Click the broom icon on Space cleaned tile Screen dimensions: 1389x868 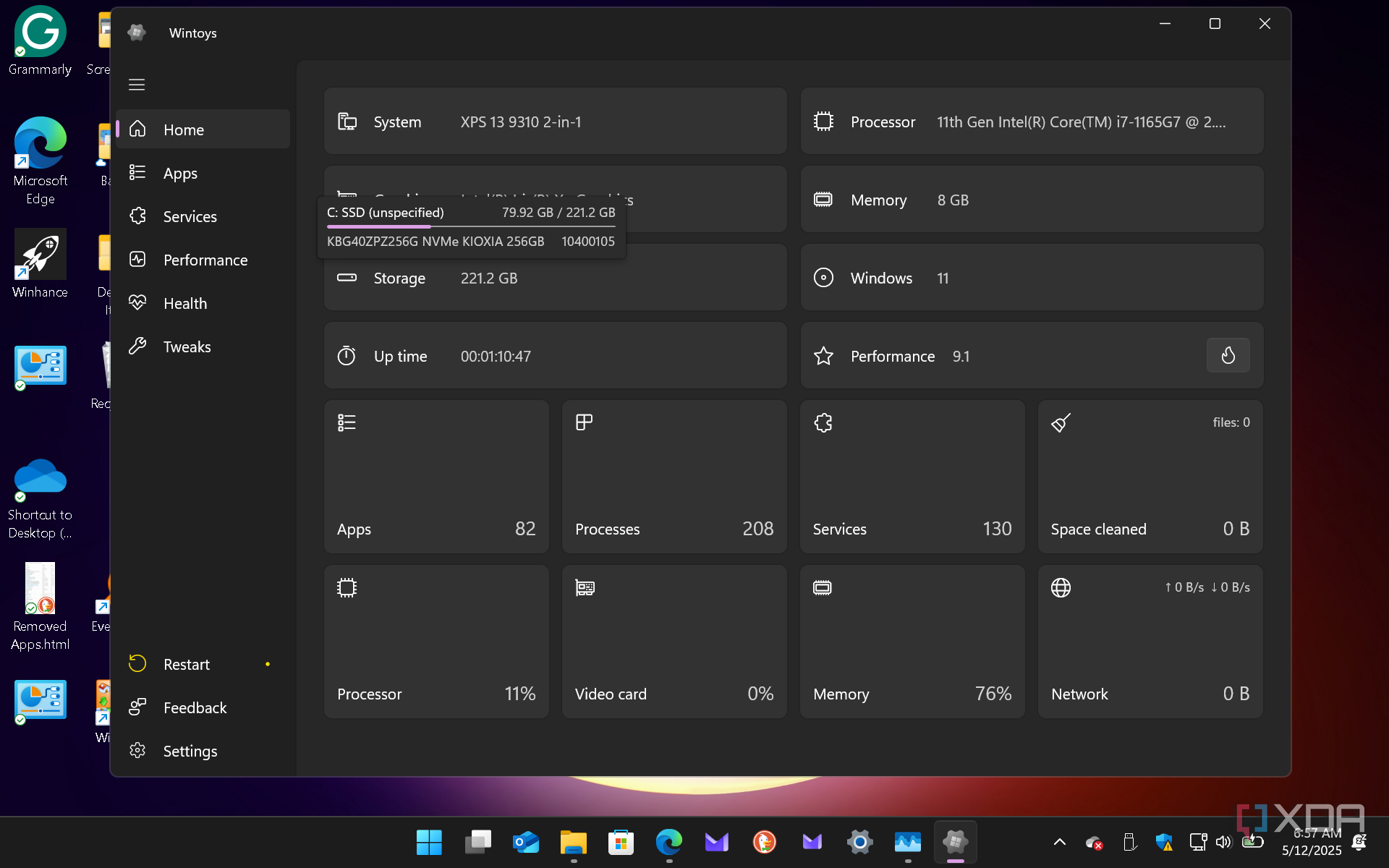pyautogui.click(x=1061, y=422)
